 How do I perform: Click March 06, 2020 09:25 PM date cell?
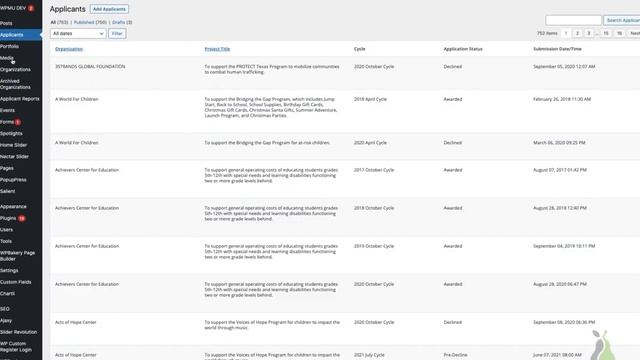tap(559, 143)
